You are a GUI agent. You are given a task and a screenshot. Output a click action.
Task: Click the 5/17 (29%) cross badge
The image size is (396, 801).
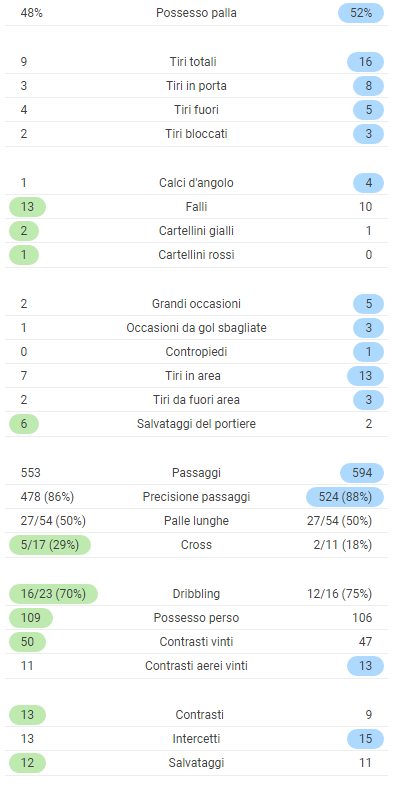[50, 546]
